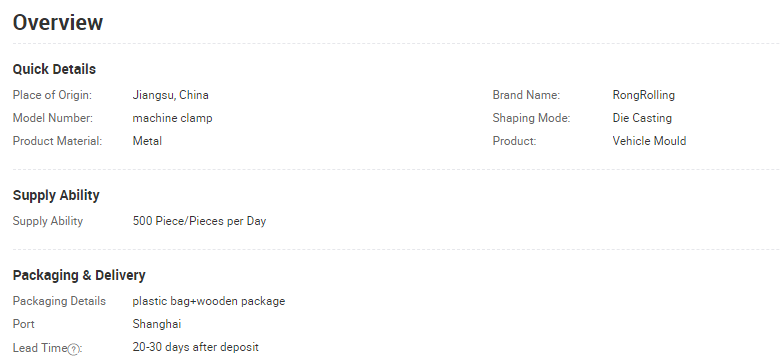Viewport: 781px width, 363px height.
Task: Click the Packaging & Delivery heading
Action: [79, 275]
